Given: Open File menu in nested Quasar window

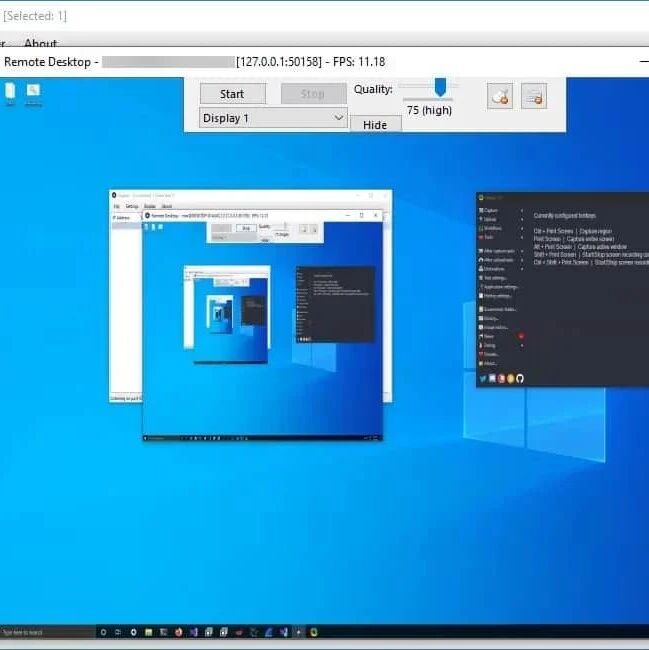Looking at the screenshot, I should click(116, 206).
